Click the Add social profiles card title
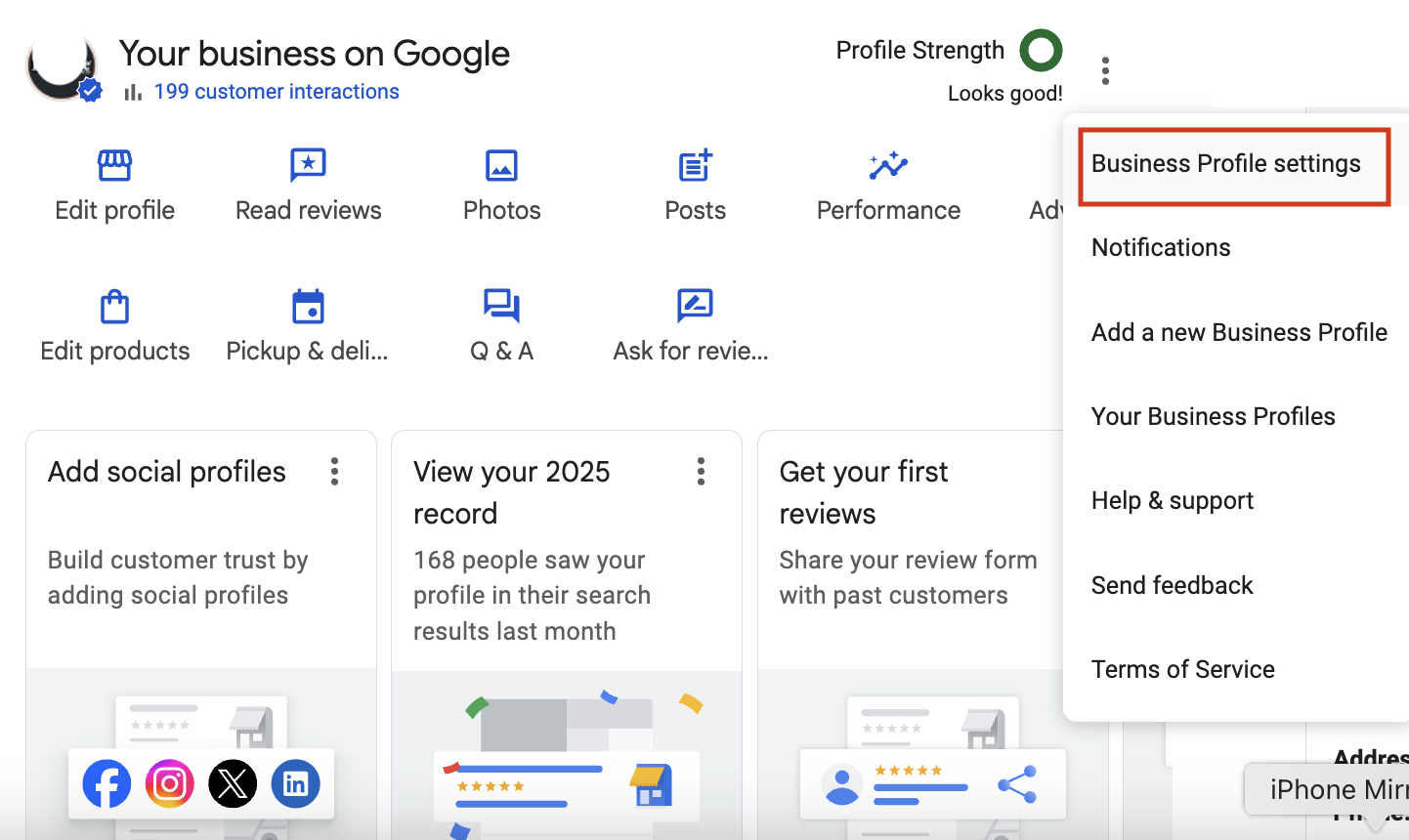 167,472
